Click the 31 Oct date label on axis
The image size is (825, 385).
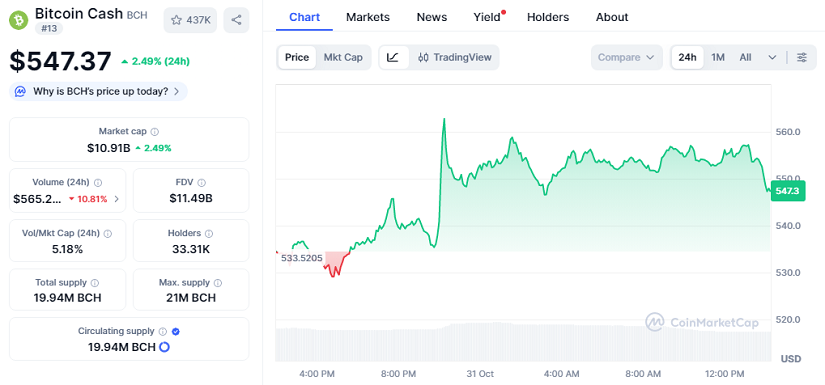[x=480, y=374]
